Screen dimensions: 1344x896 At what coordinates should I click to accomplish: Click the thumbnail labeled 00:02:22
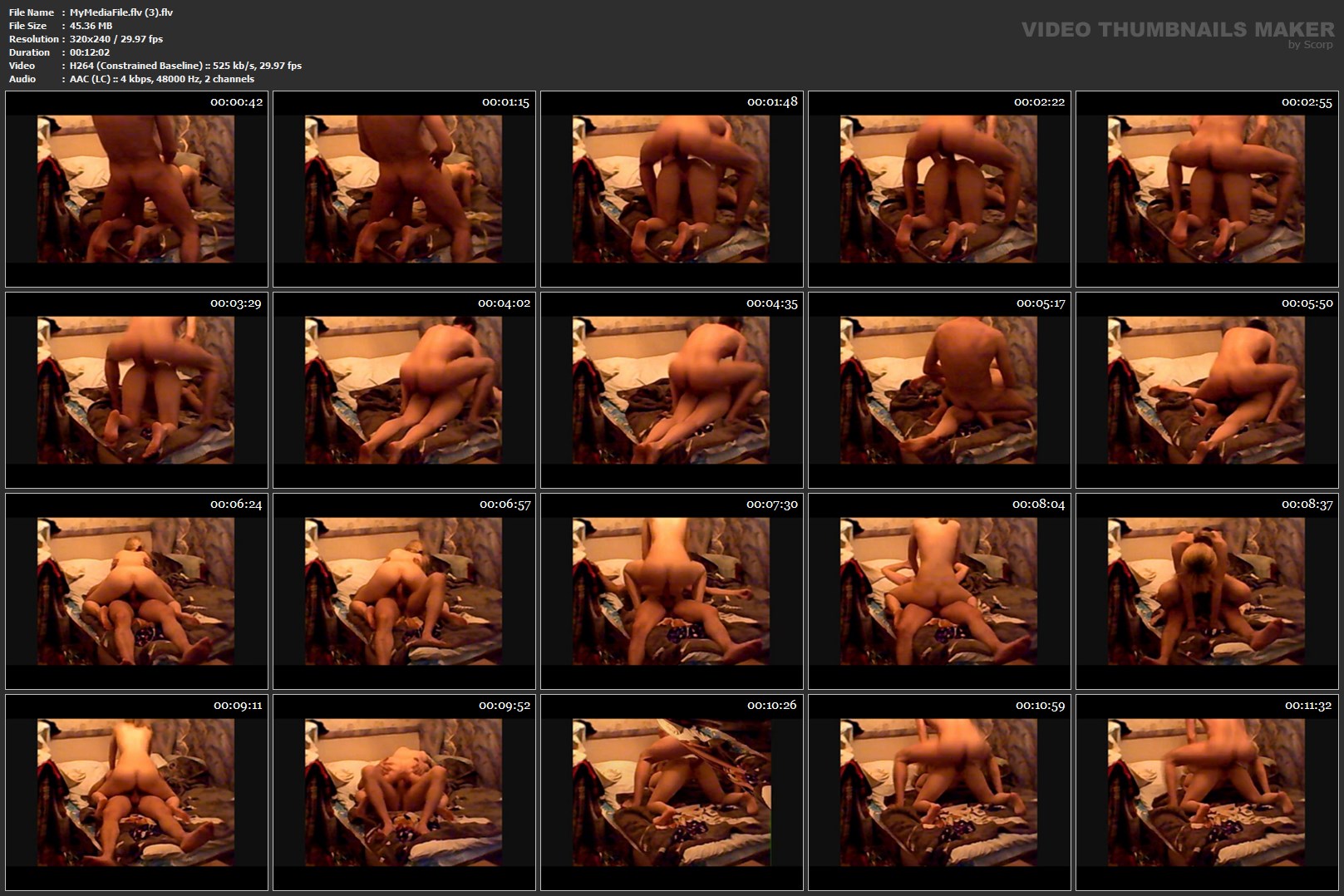pyautogui.click(x=939, y=190)
